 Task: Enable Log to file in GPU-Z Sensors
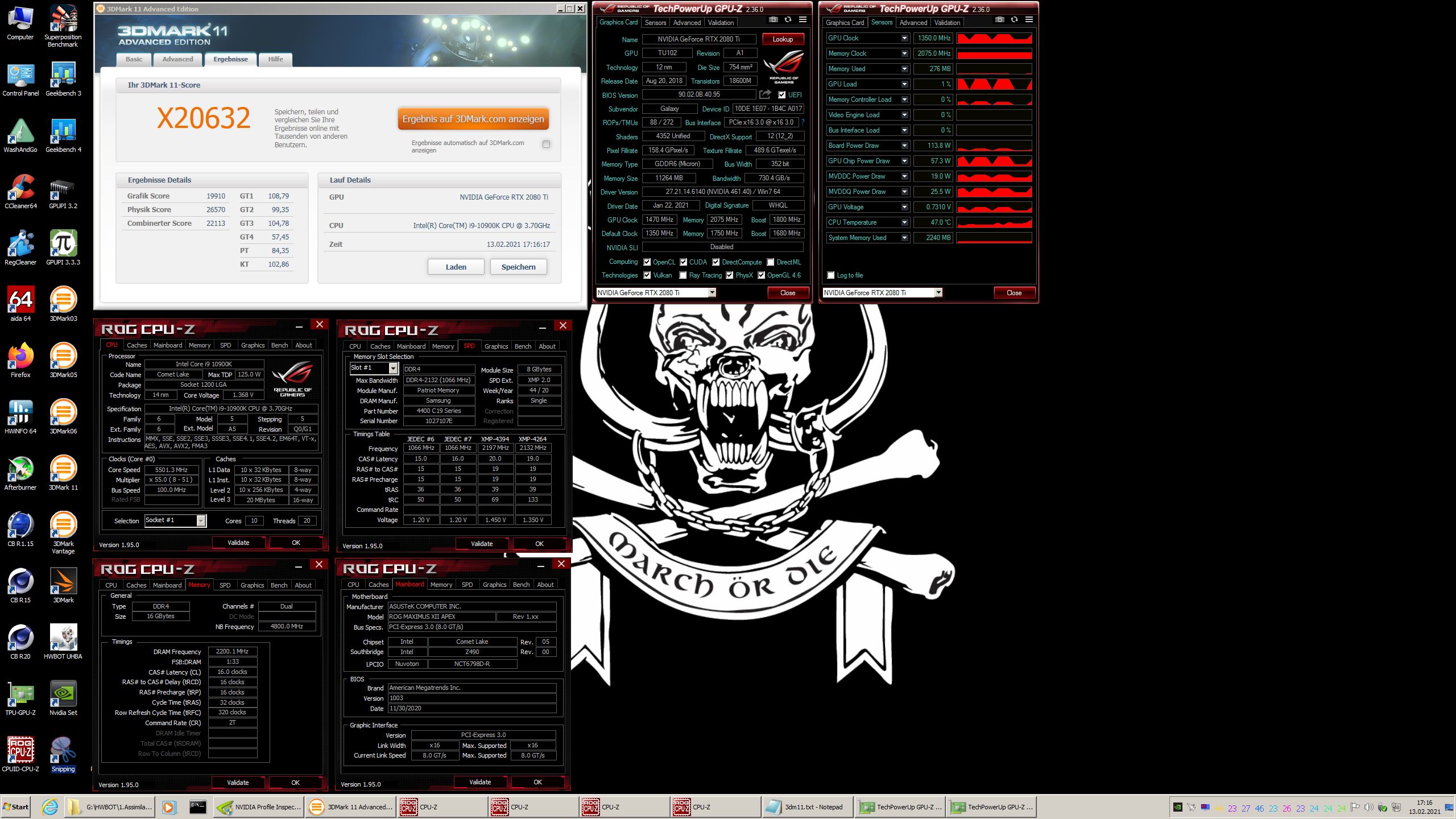pyautogui.click(x=831, y=275)
